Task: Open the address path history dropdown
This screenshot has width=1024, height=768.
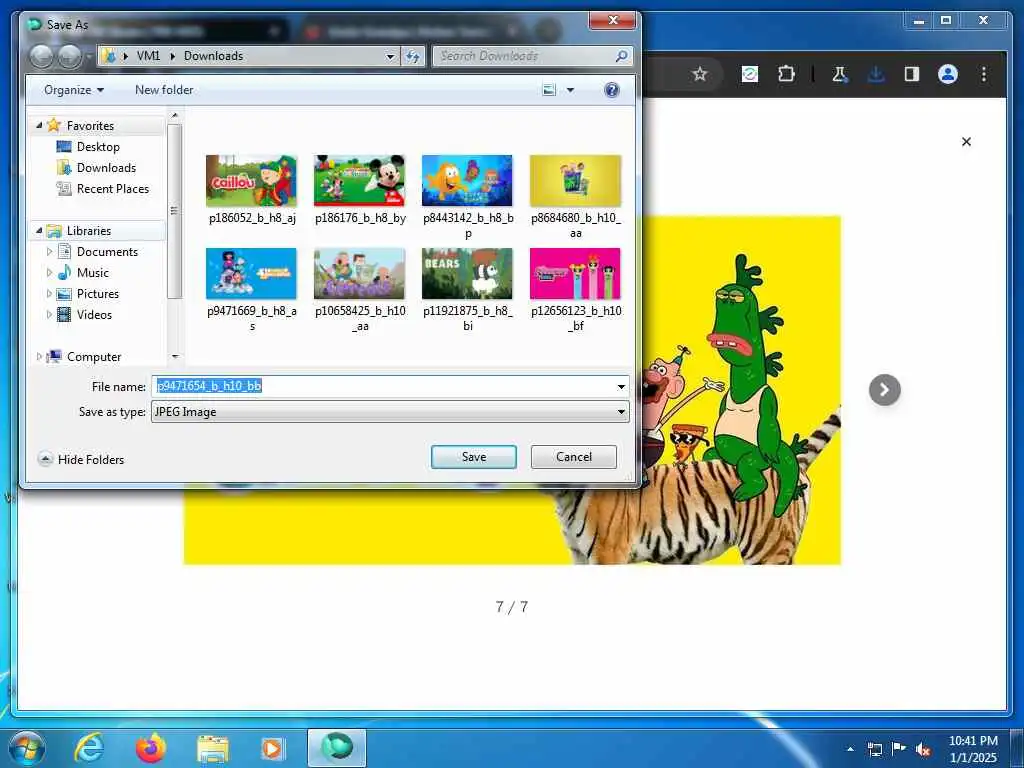Action: point(391,56)
